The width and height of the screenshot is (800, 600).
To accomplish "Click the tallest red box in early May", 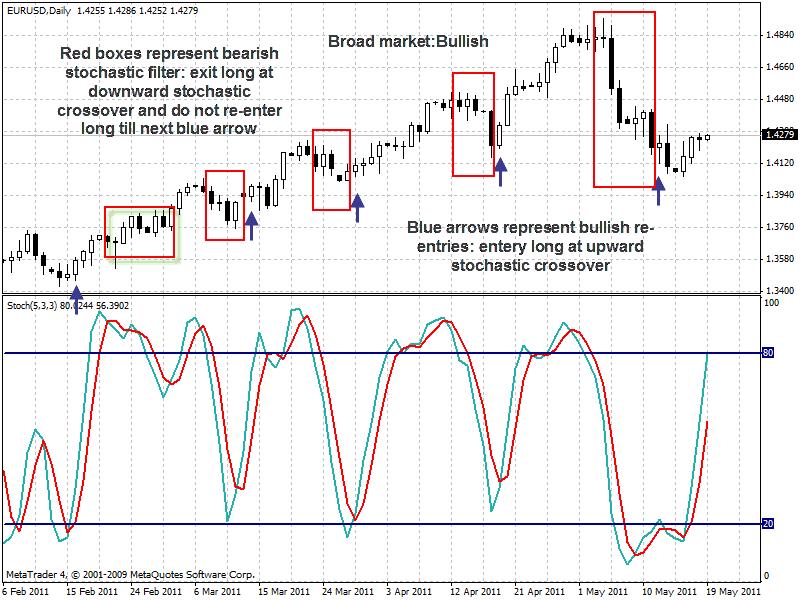I will coord(624,99).
